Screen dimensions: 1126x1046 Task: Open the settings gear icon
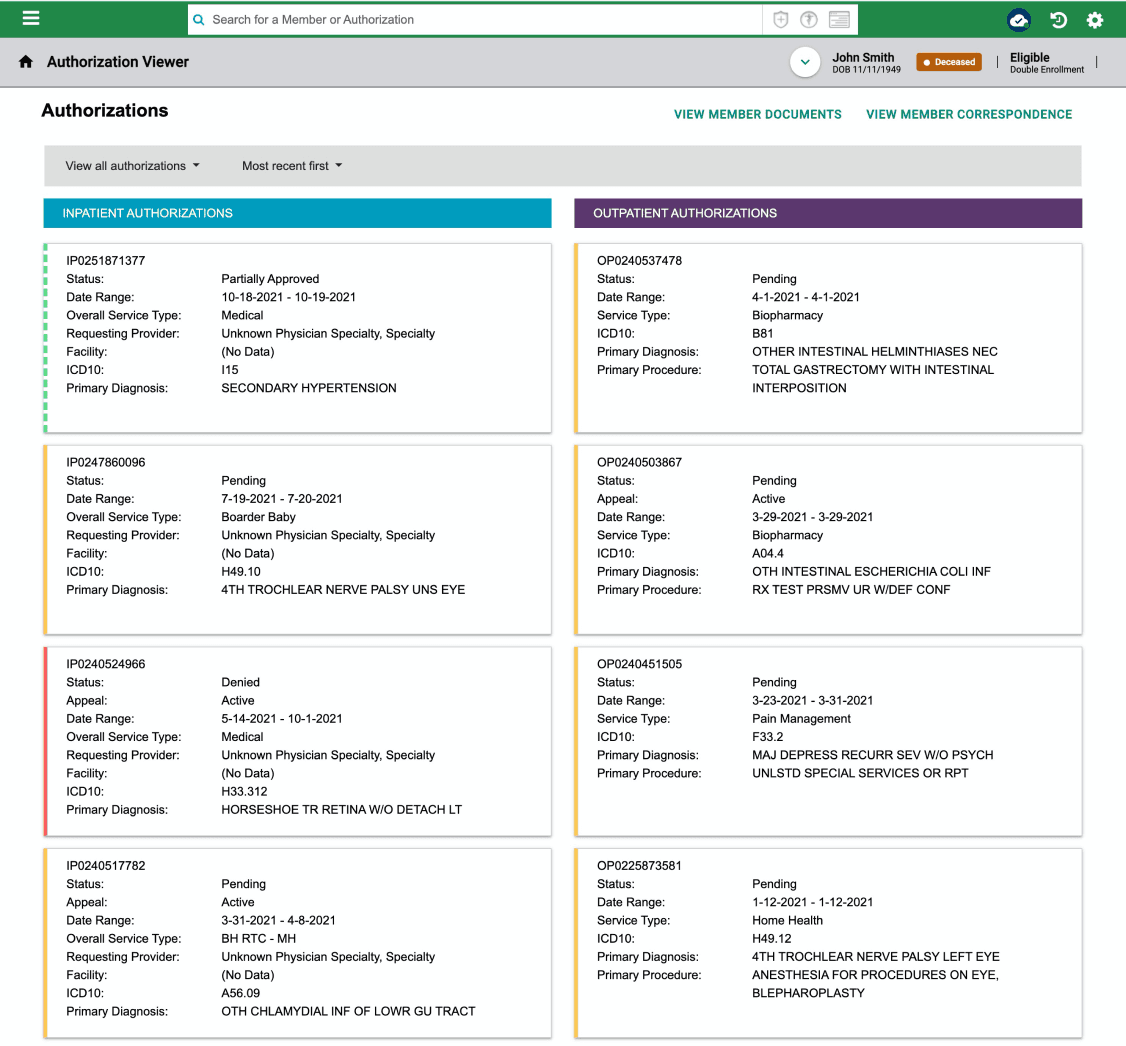click(1094, 20)
